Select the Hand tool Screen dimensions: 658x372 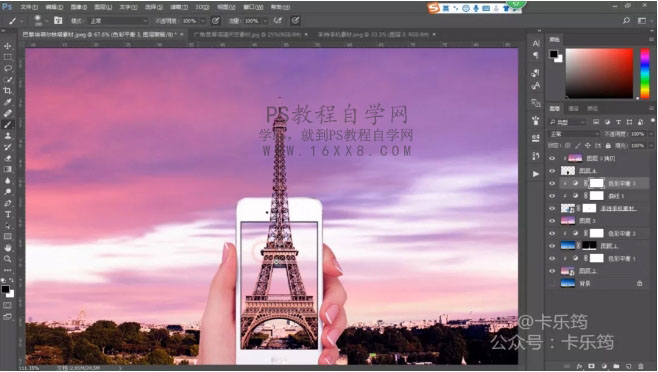[x=8, y=248]
